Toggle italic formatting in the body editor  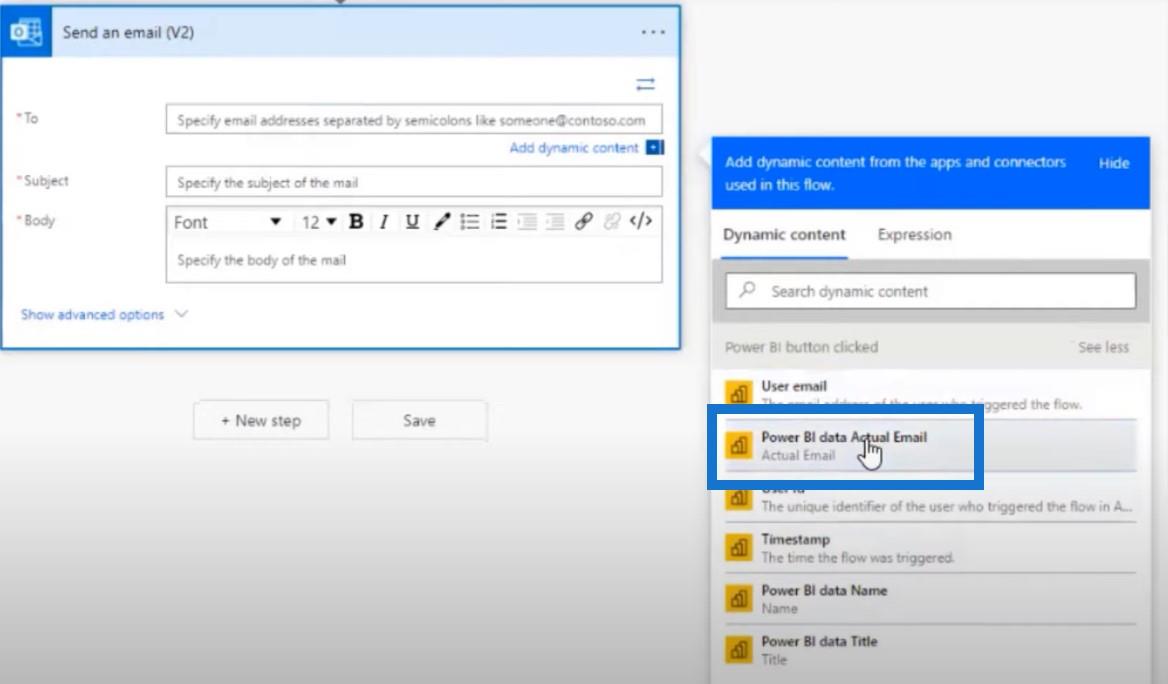pyautogui.click(x=384, y=221)
